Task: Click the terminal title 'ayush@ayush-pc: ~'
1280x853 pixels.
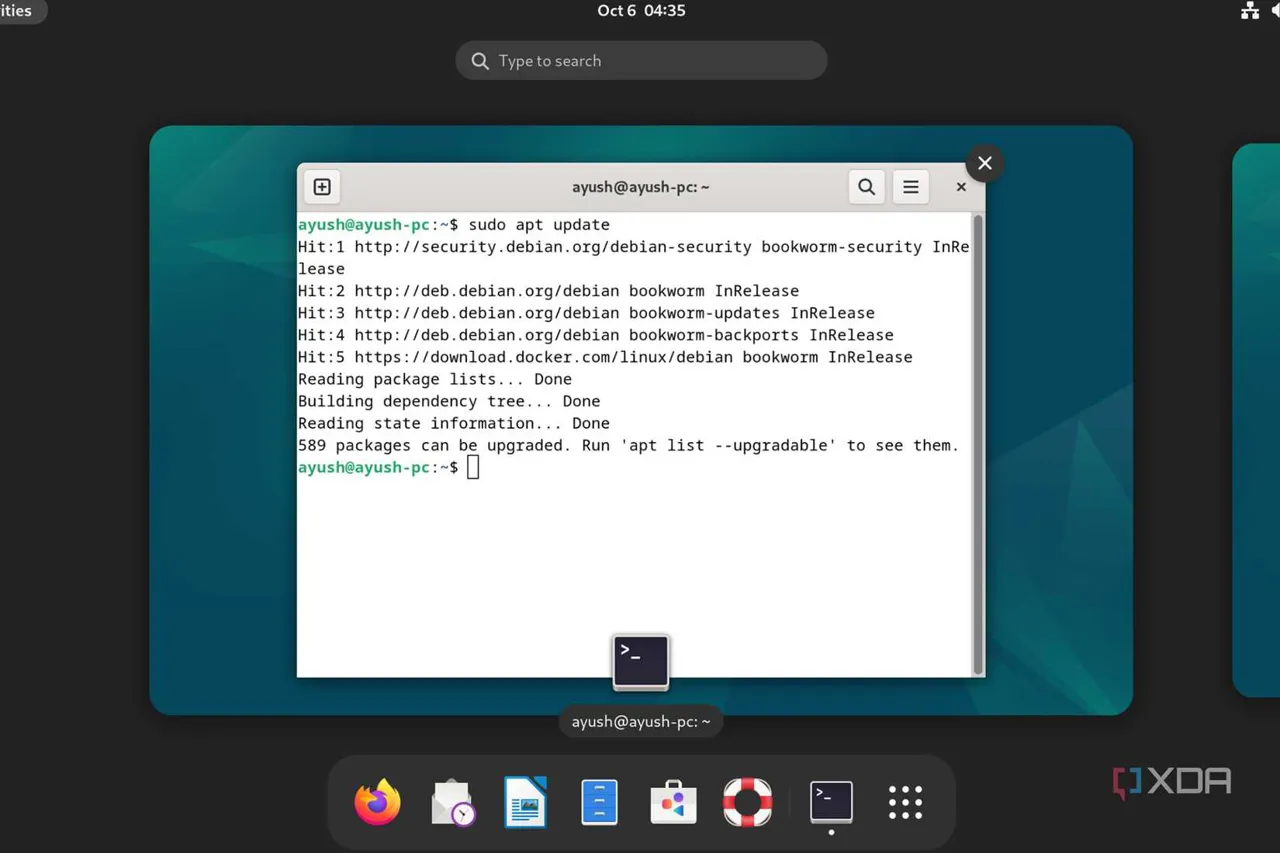Action: [x=641, y=187]
